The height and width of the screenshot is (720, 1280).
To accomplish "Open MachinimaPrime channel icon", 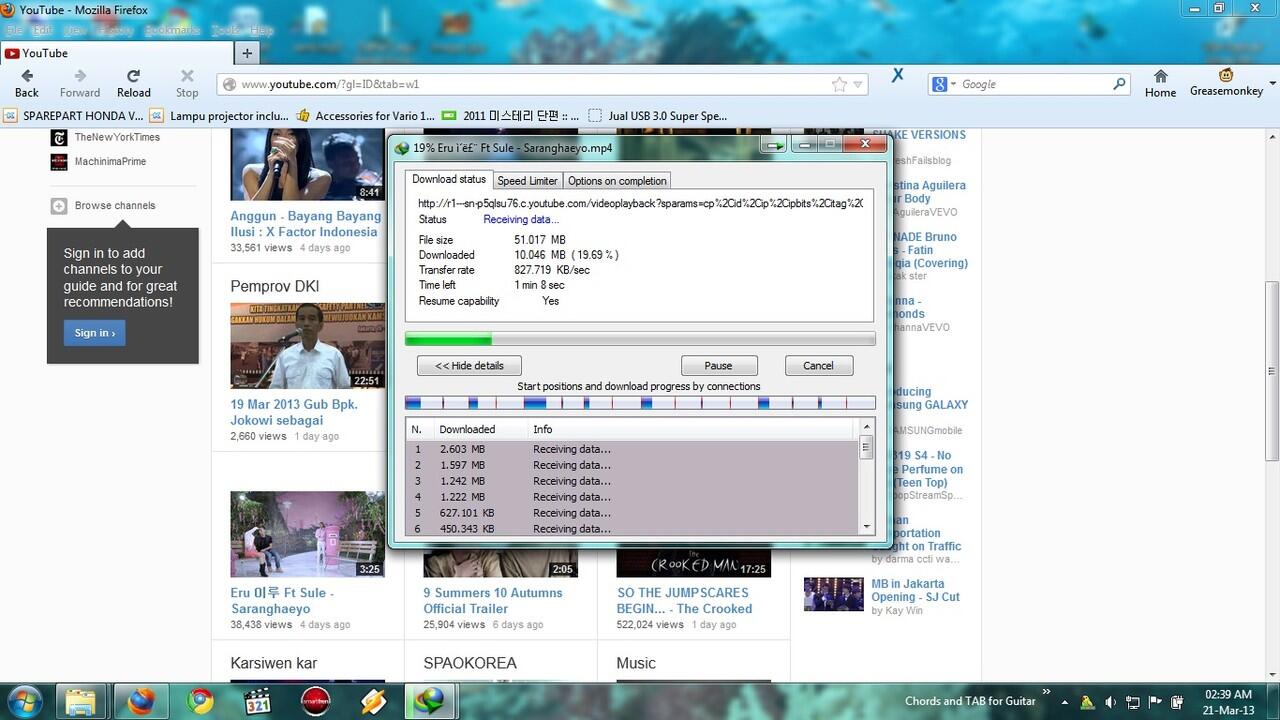I will point(59,162).
